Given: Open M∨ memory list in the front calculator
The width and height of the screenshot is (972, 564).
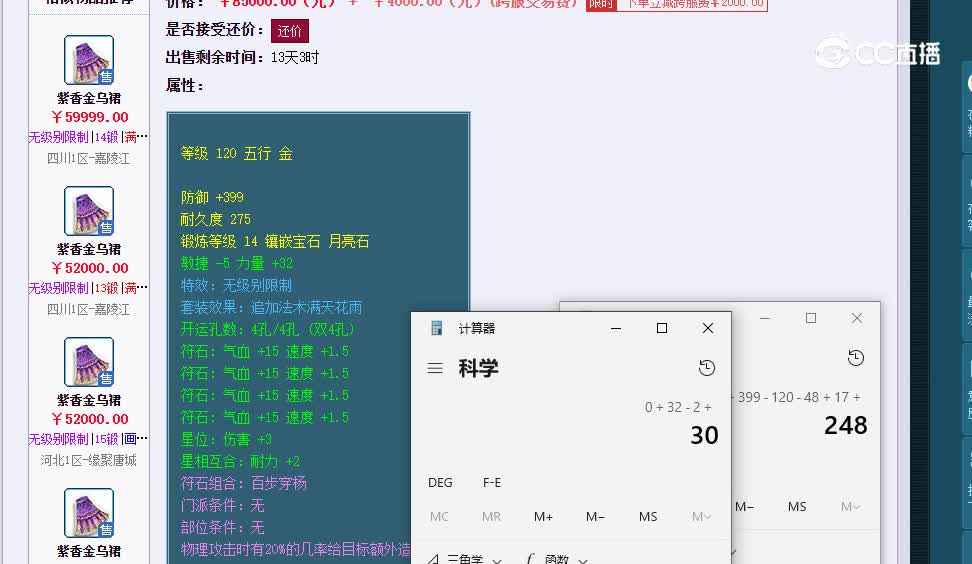Looking at the screenshot, I should [702, 516].
